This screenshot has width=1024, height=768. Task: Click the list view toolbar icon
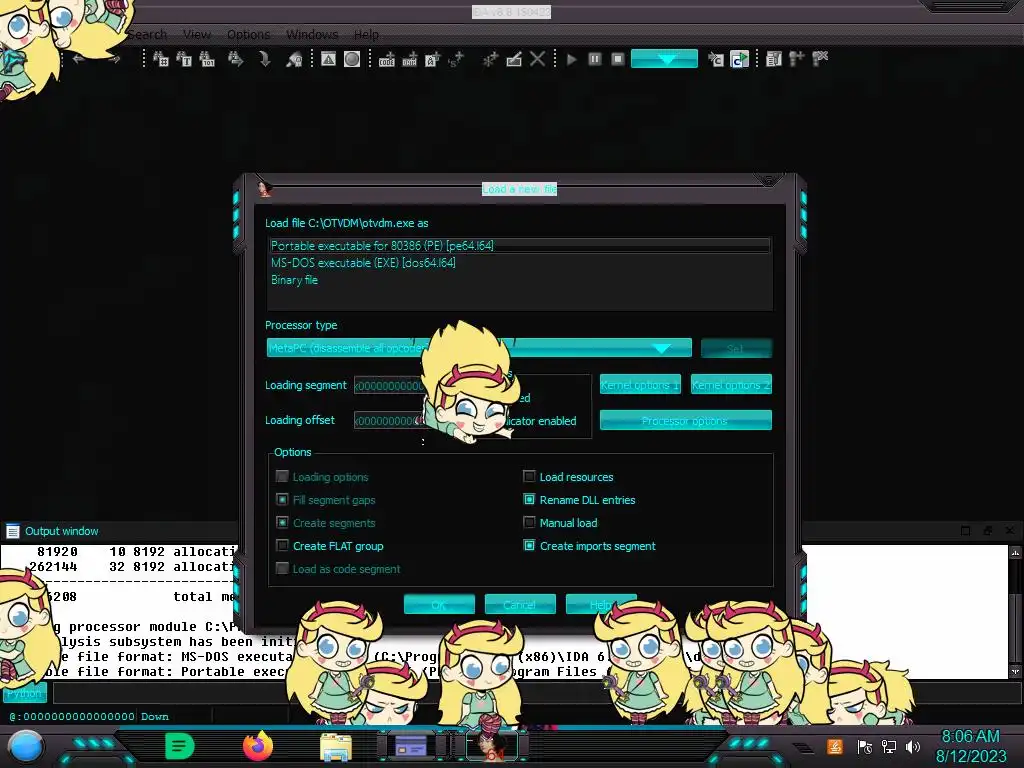(774, 59)
